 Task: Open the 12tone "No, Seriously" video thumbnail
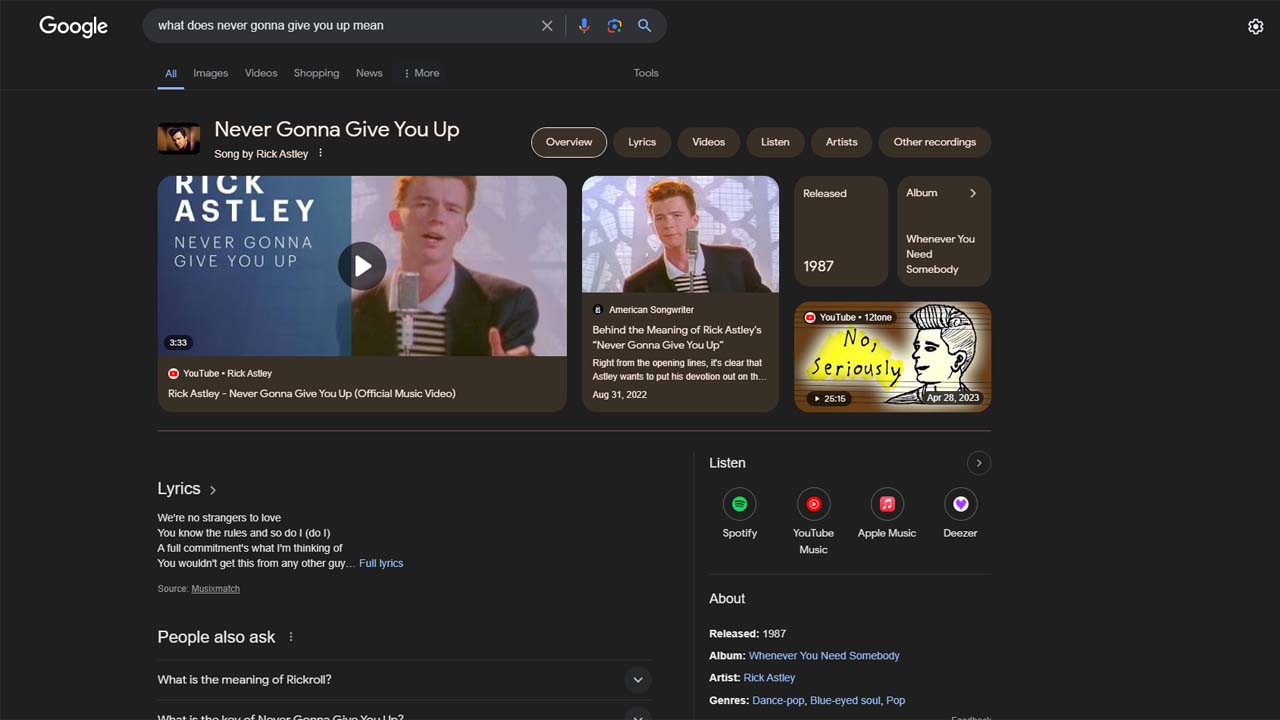[892, 357]
